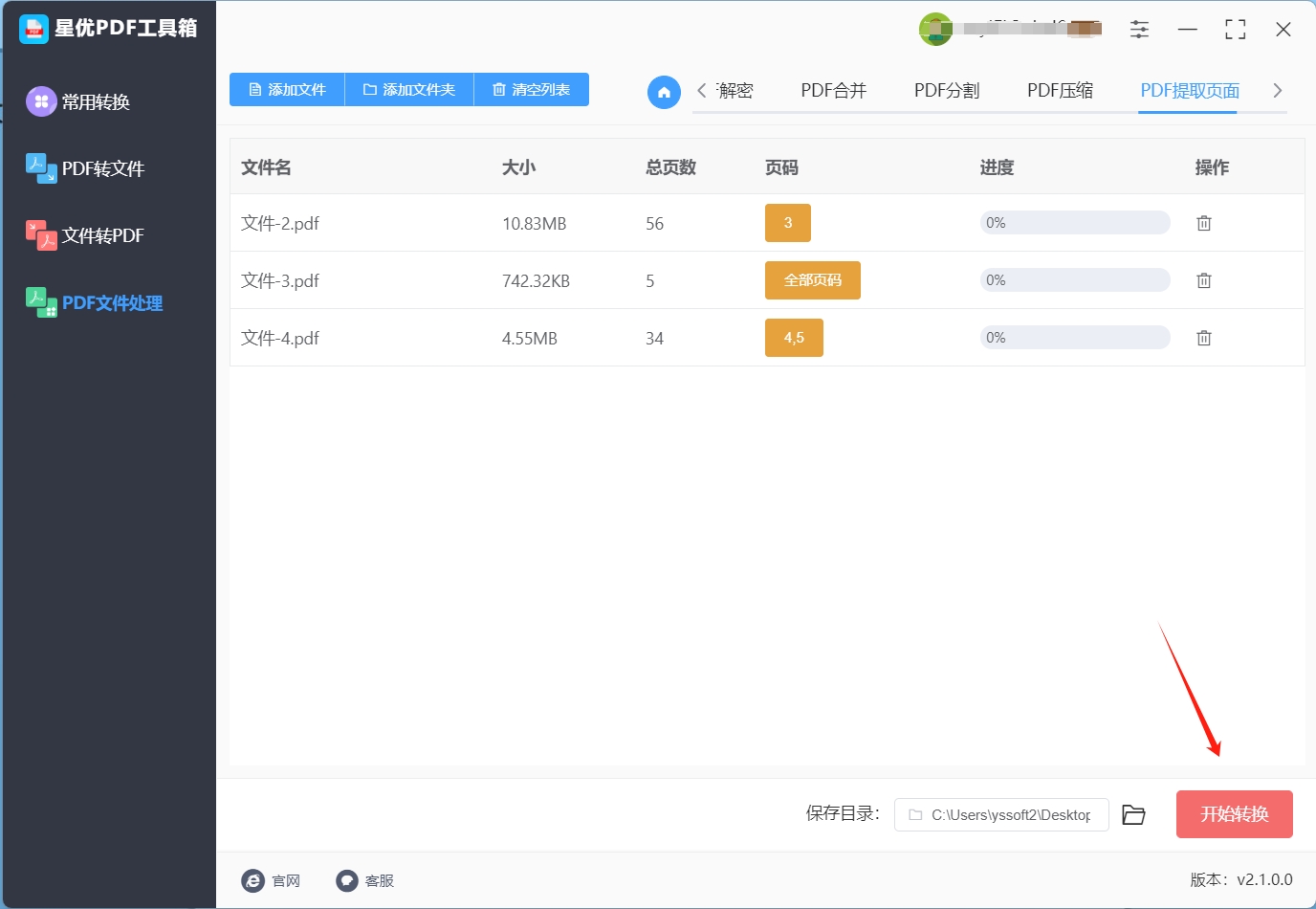Screen dimensions: 1316x909
Task: Click the PDF文件处理 sidebar icon
Action: pos(41,302)
